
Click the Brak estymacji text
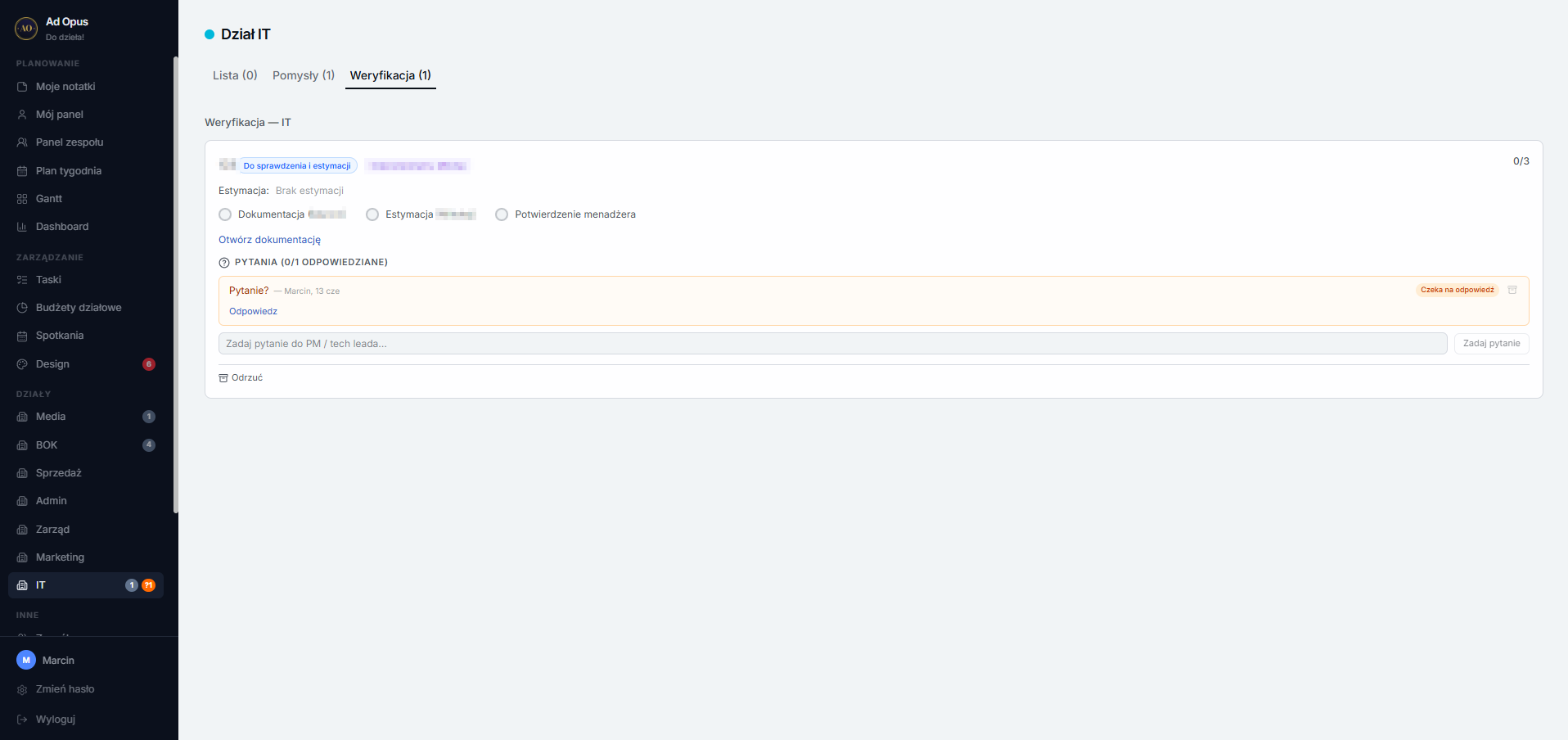(x=309, y=191)
